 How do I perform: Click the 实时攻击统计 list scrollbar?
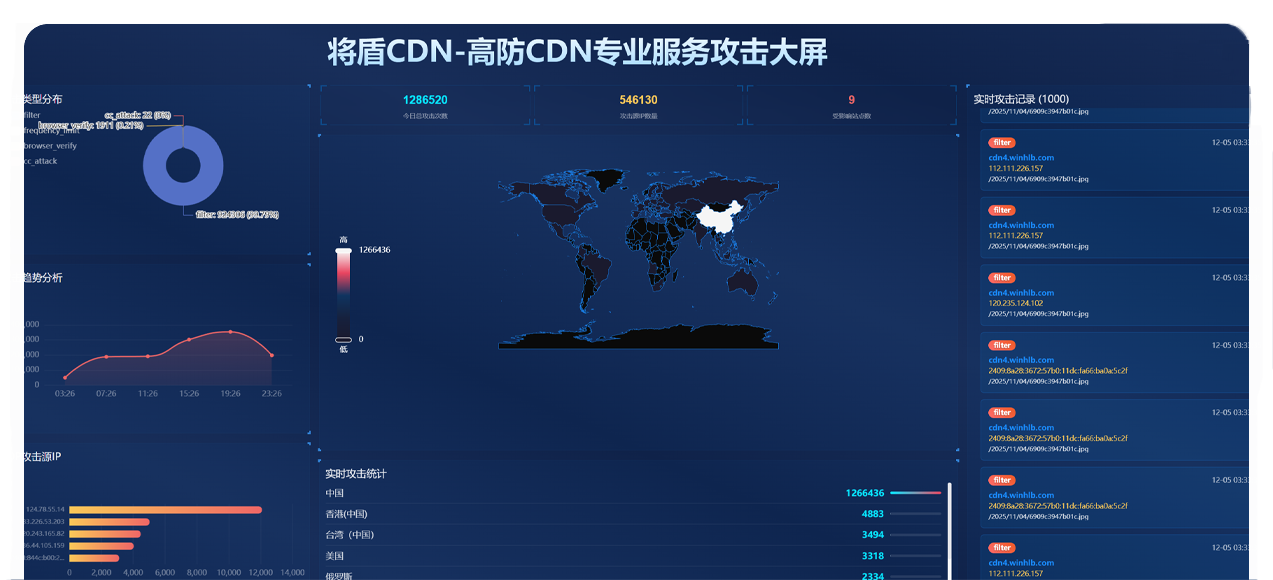pos(949,530)
